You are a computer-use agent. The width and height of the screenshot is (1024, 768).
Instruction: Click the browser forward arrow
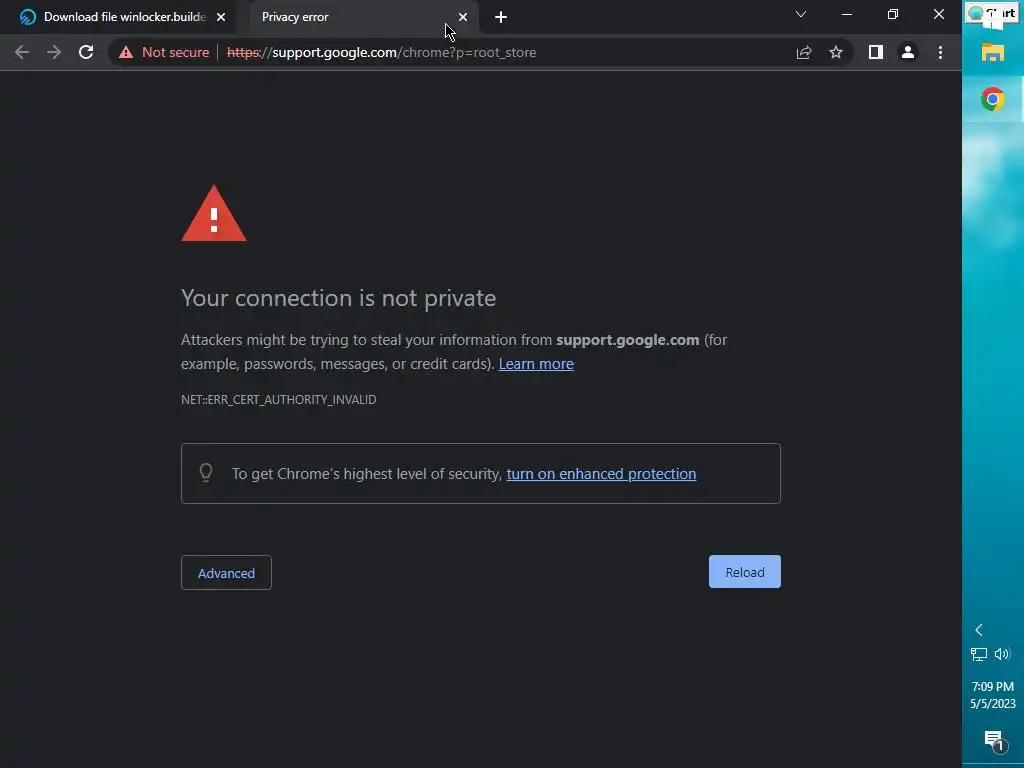[54, 52]
